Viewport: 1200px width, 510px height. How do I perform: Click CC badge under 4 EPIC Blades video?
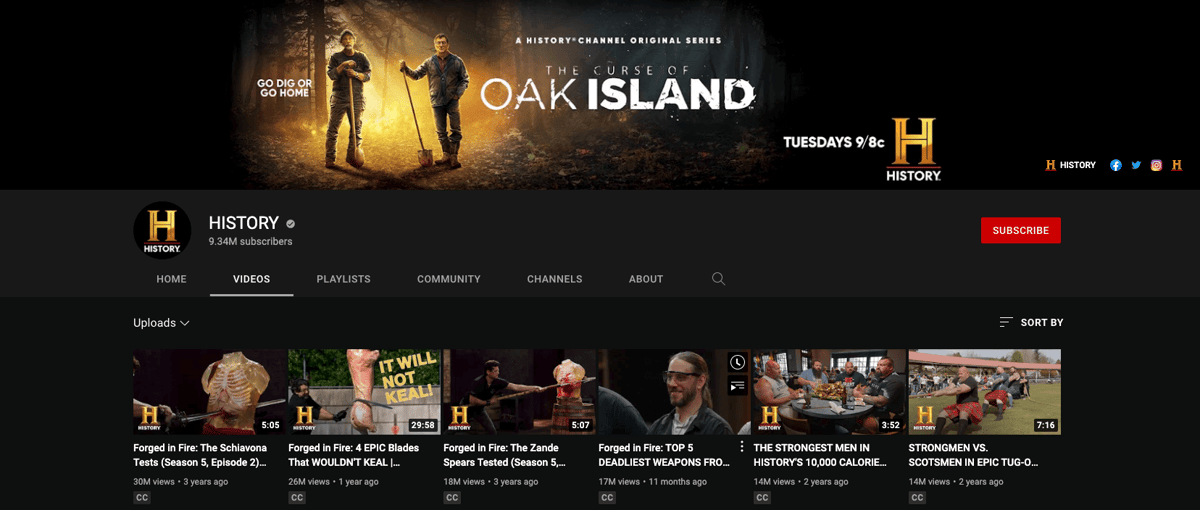pos(297,497)
